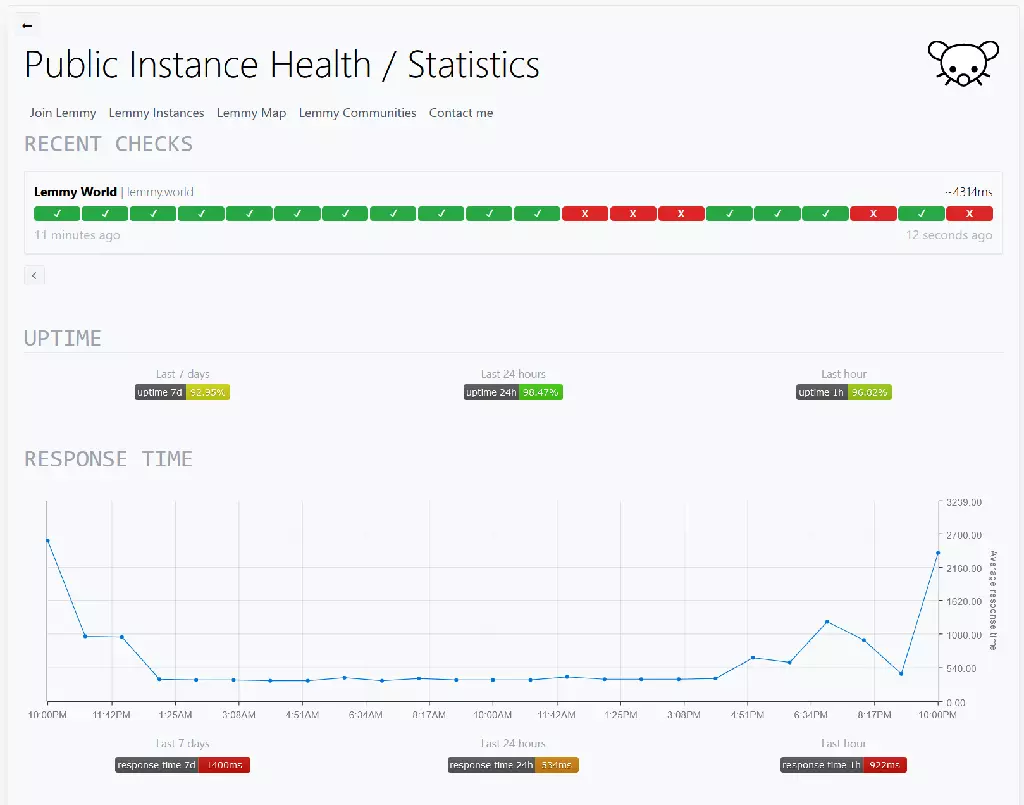Click the 8:17PM label on the chart axis

[x=874, y=715]
